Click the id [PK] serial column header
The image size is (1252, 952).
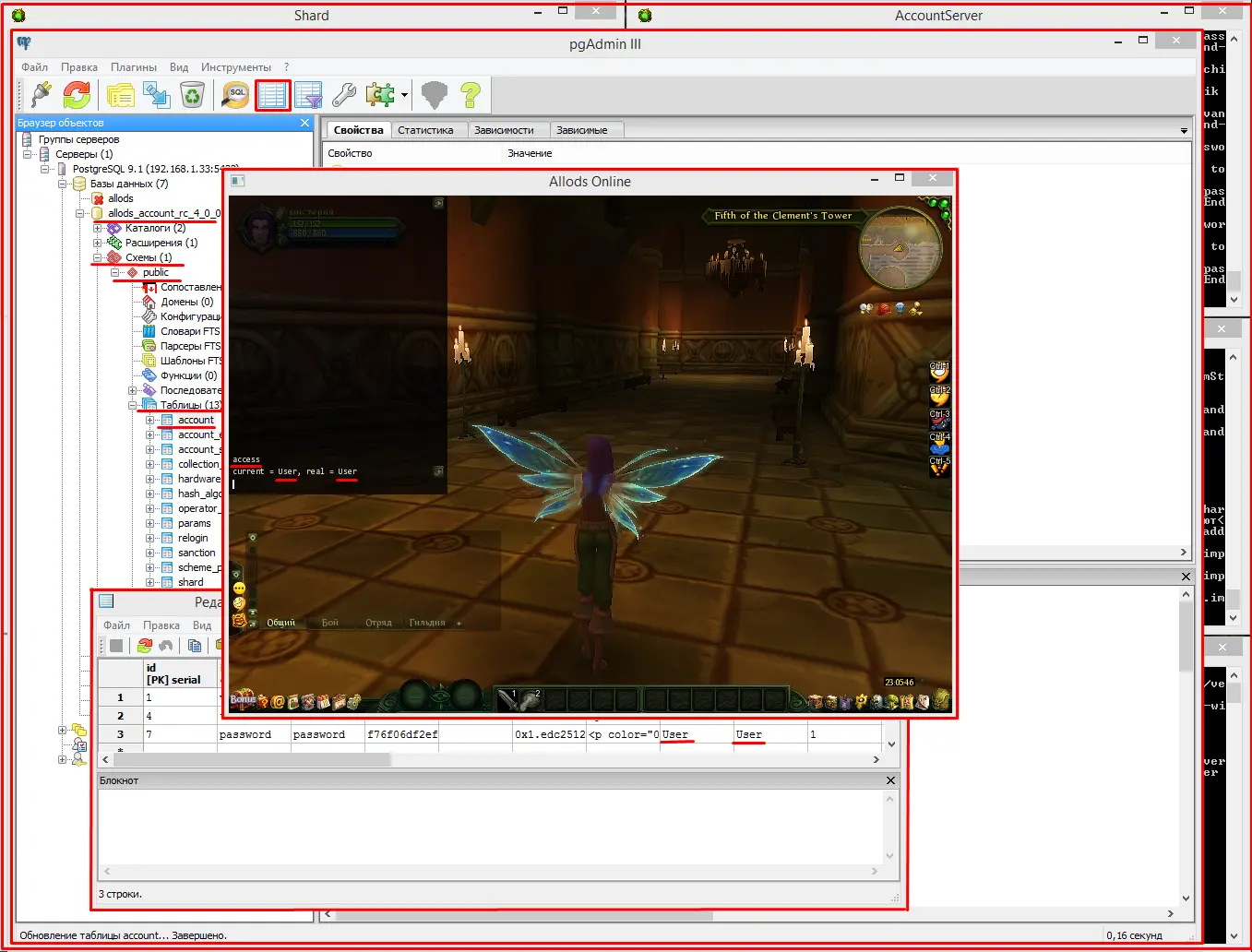pyautogui.click(x=180, y=673)
